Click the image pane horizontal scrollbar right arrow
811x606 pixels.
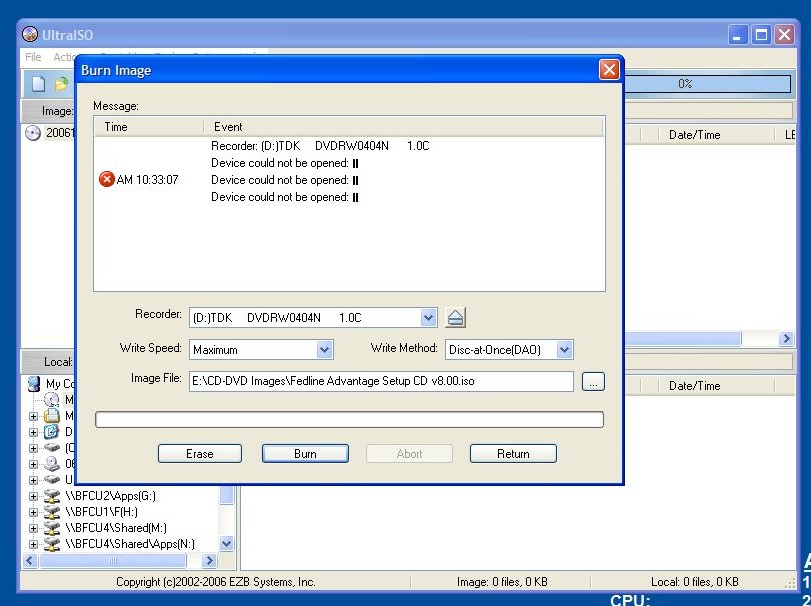(786, 339)
